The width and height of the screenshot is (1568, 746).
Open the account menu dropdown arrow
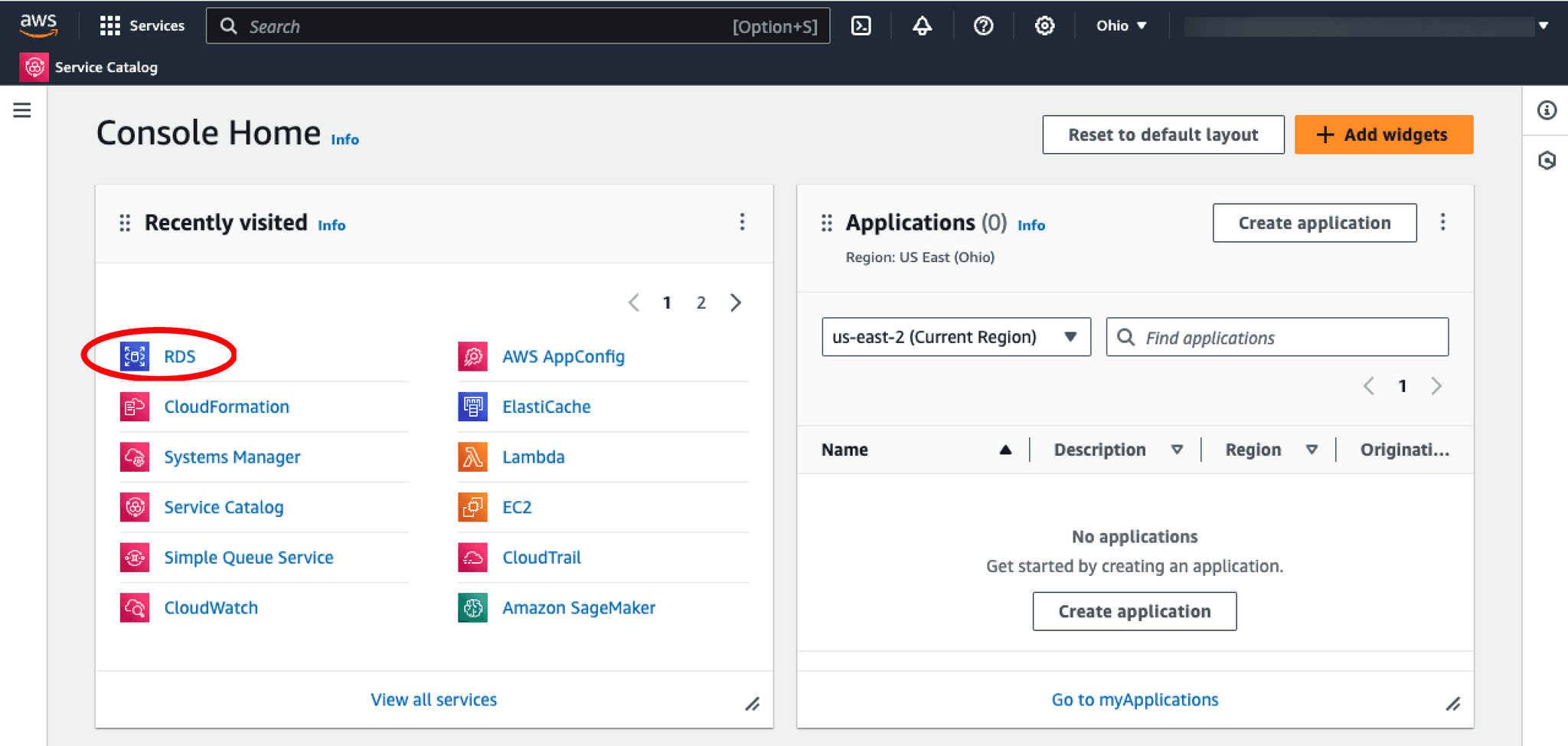pyautogui.click(x=1543, y=26)
